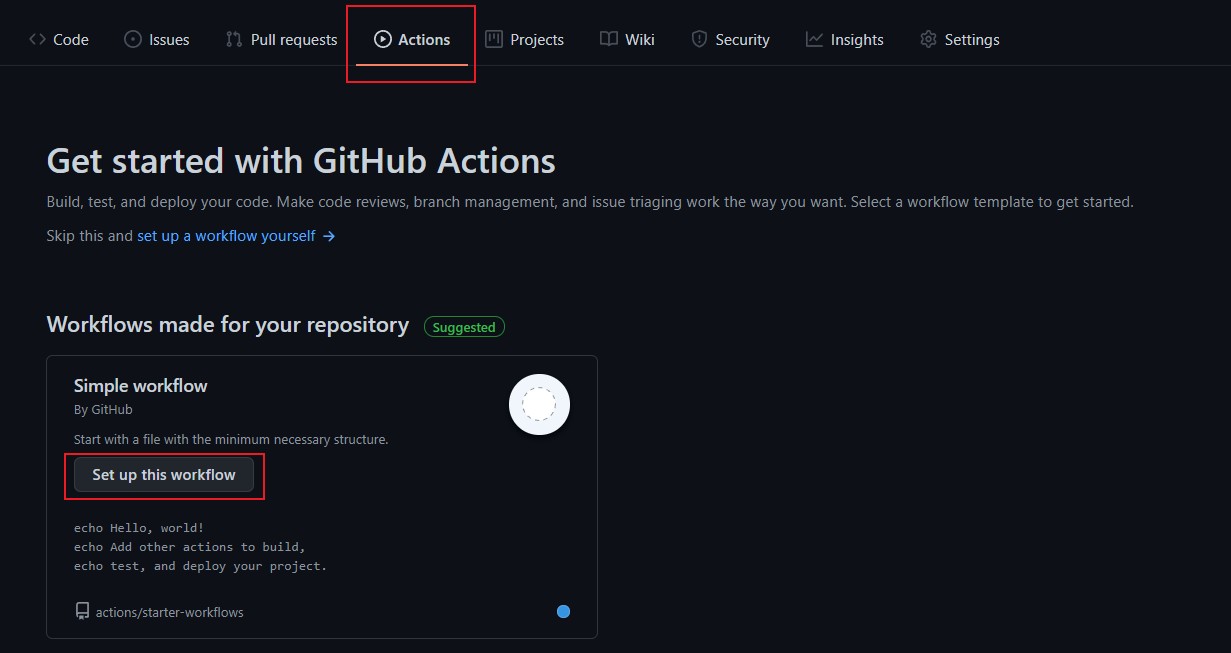Follow the set up a workflow yourself link
The height and width of the screenshot is (653, 1231).
tap(226, 236)
